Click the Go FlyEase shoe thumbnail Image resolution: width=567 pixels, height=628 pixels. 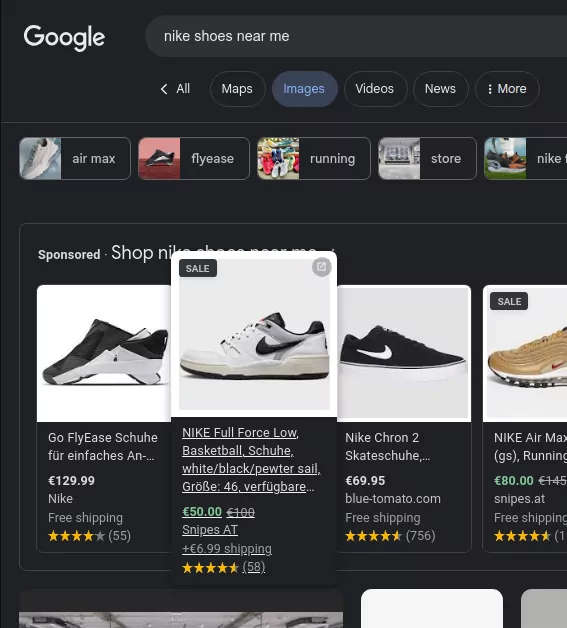click(104, 353)
